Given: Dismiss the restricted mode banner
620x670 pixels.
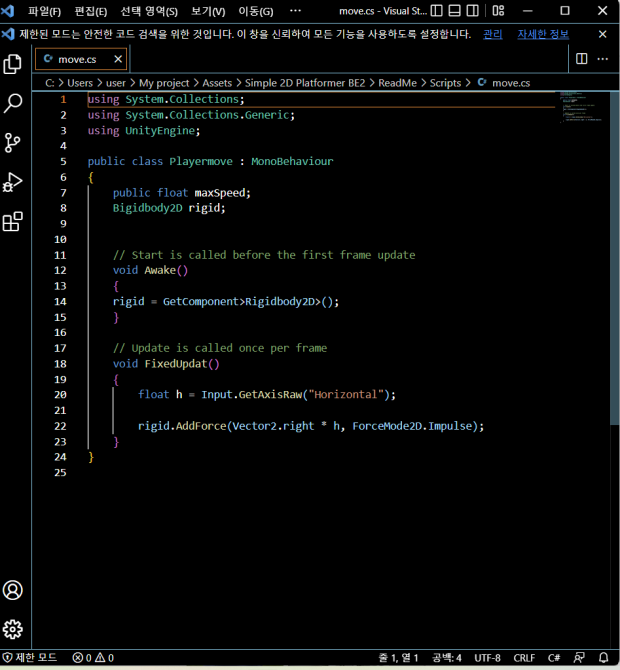Looking at the screenshot, I should (x=602, y=34).
